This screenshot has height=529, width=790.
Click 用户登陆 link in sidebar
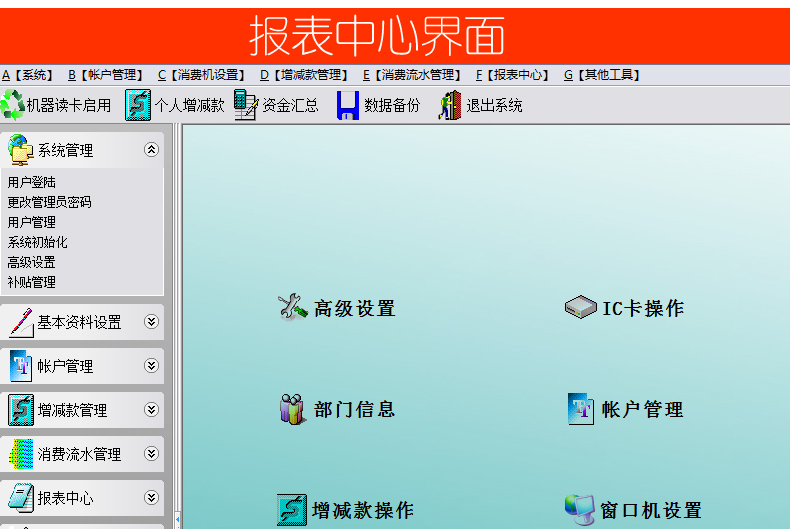[x=32, y=182]
